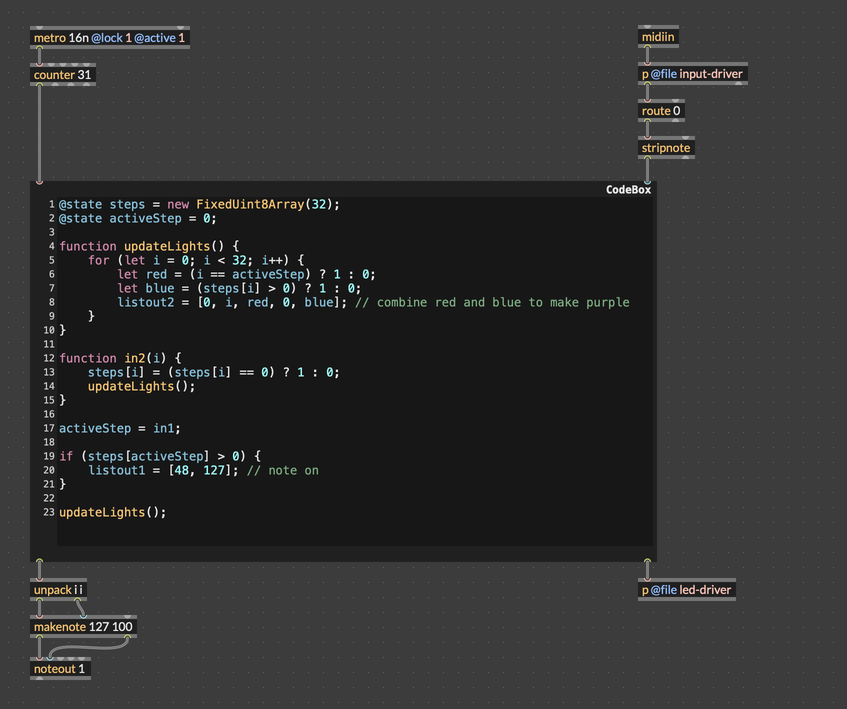Click the counter 31 object
The height and width of the screenshot is (709, 847).
[x=64, y=75]
